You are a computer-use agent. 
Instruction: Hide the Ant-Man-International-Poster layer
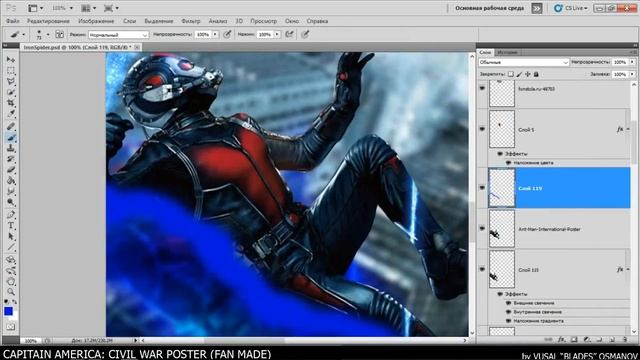point(482,229)
